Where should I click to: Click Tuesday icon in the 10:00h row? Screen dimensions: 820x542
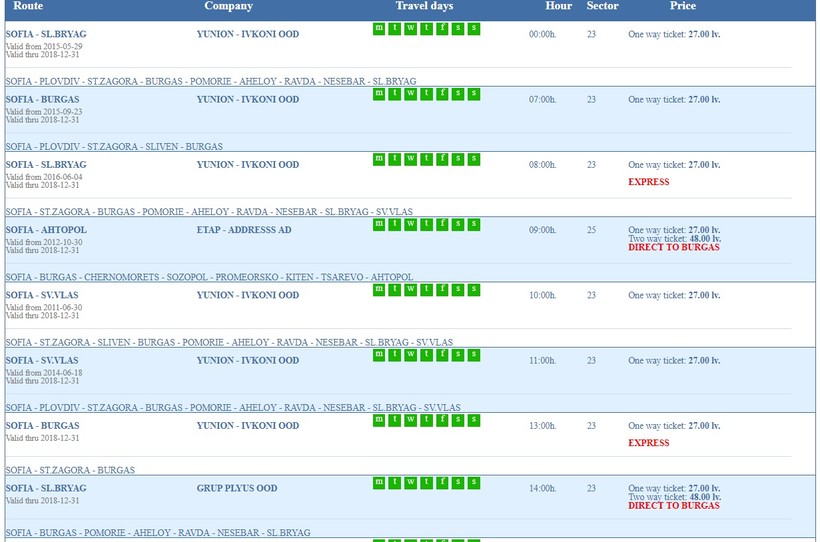395,290
